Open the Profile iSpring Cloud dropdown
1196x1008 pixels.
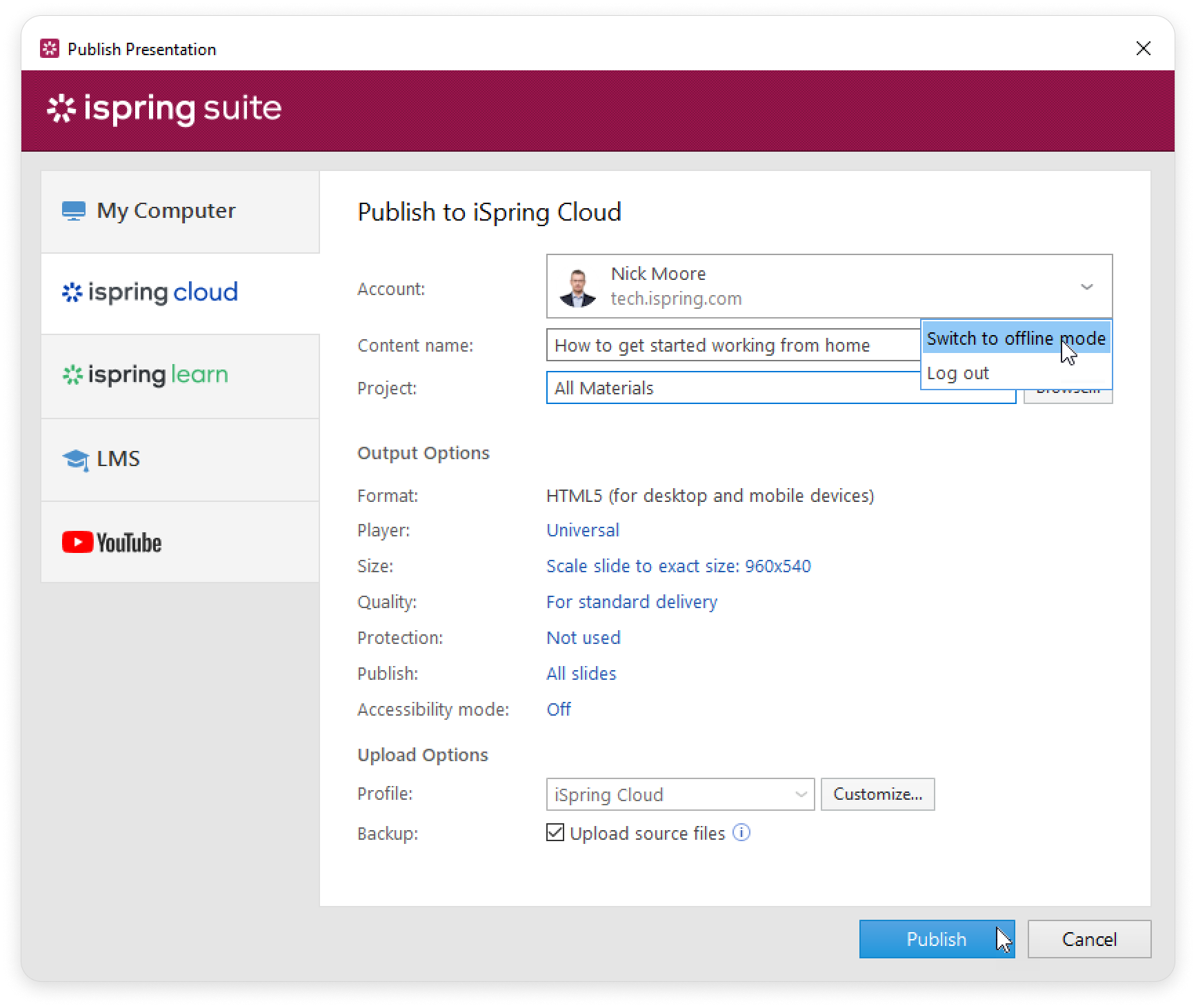tap(680, 794)
